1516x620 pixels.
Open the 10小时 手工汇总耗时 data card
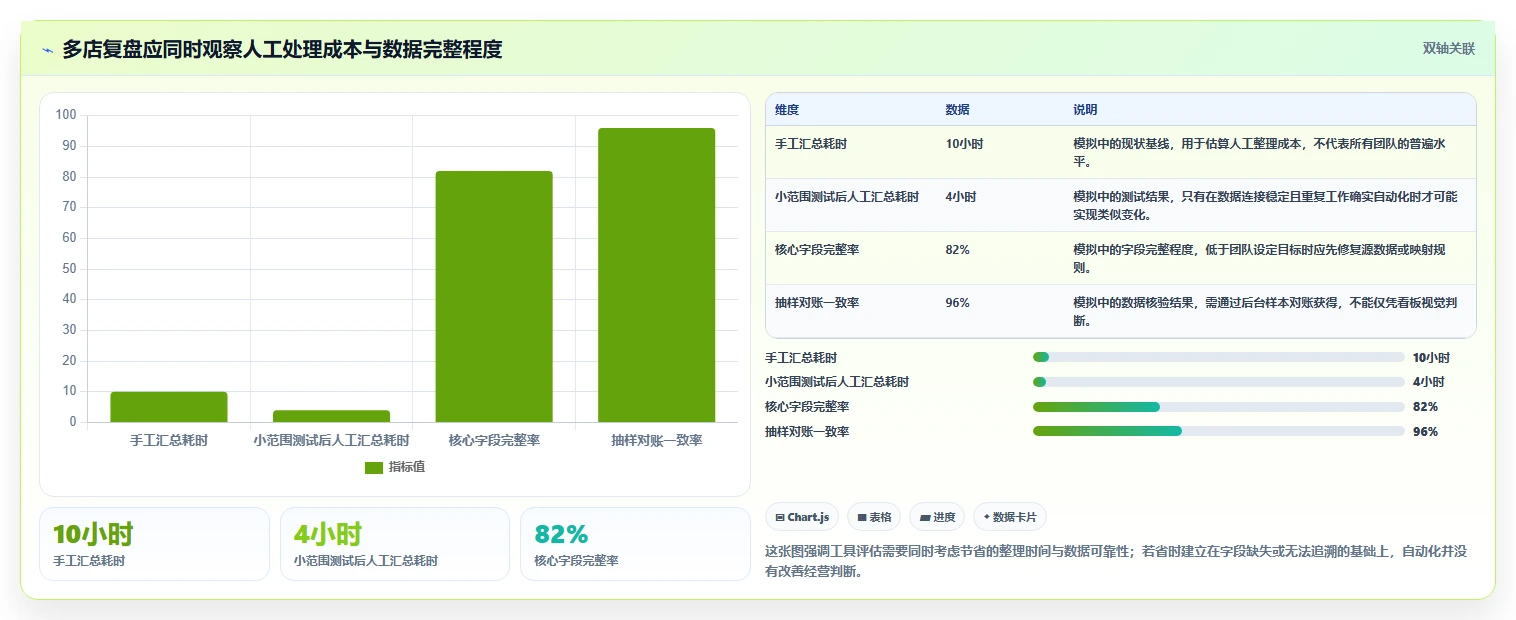coord(154,544)
